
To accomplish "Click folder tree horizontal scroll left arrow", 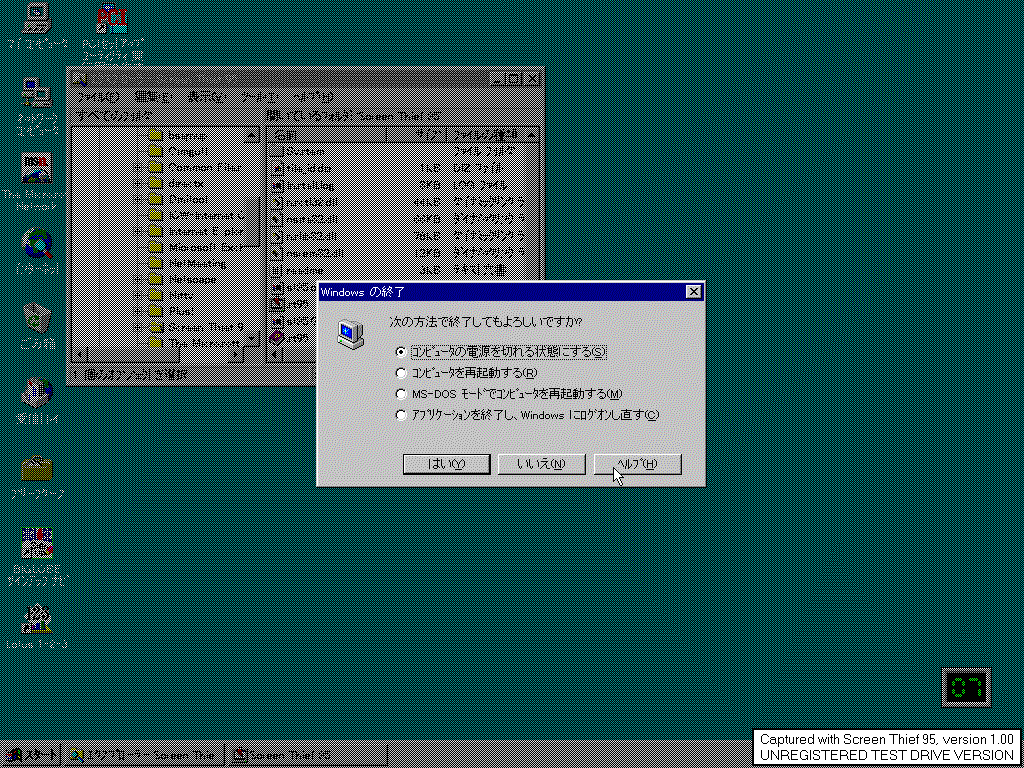I will point(80,355).
